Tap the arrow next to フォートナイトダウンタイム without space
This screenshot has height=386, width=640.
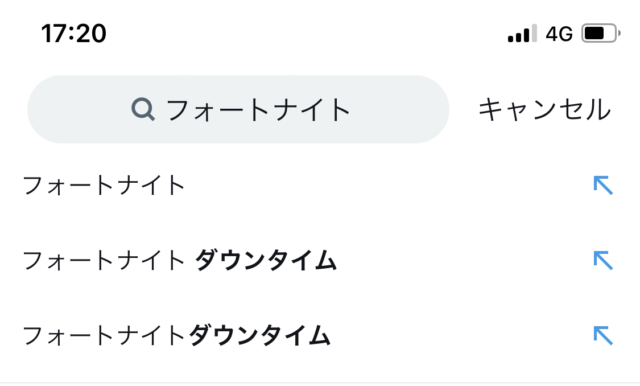[603, 335]
